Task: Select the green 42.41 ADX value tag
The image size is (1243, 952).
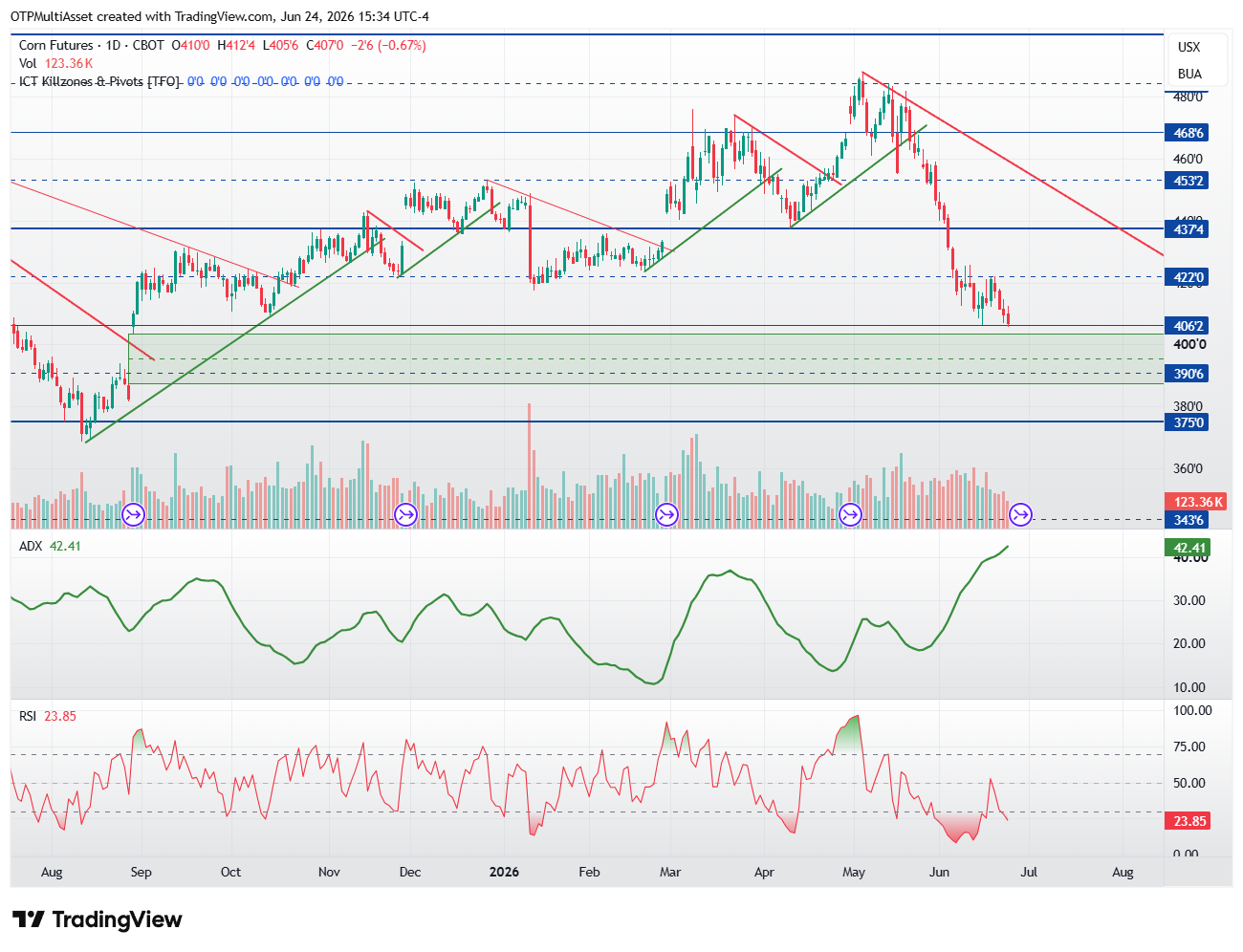Action: coord(1187,548)
